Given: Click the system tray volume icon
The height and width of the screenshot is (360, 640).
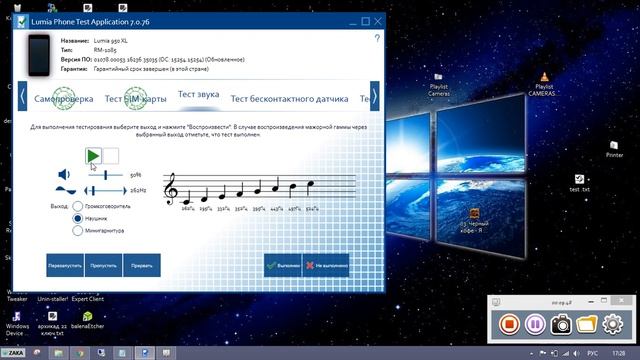Looking at the screenshot, I should [x=576, y=353].
